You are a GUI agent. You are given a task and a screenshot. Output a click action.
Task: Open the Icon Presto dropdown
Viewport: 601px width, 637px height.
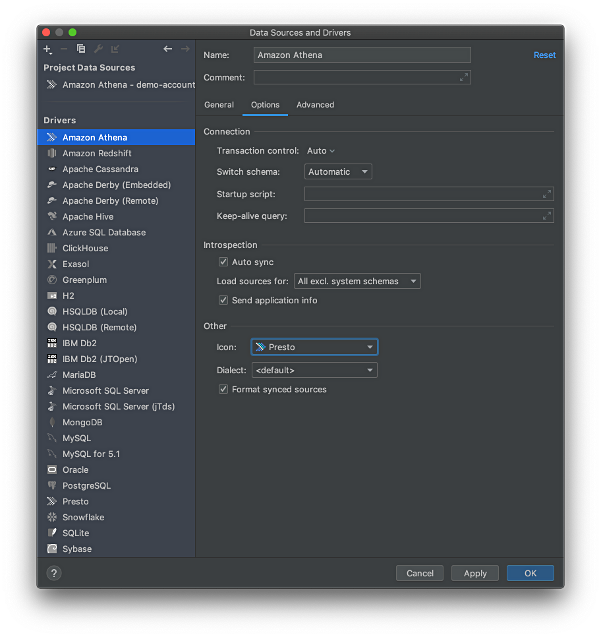tap(315, 347)
